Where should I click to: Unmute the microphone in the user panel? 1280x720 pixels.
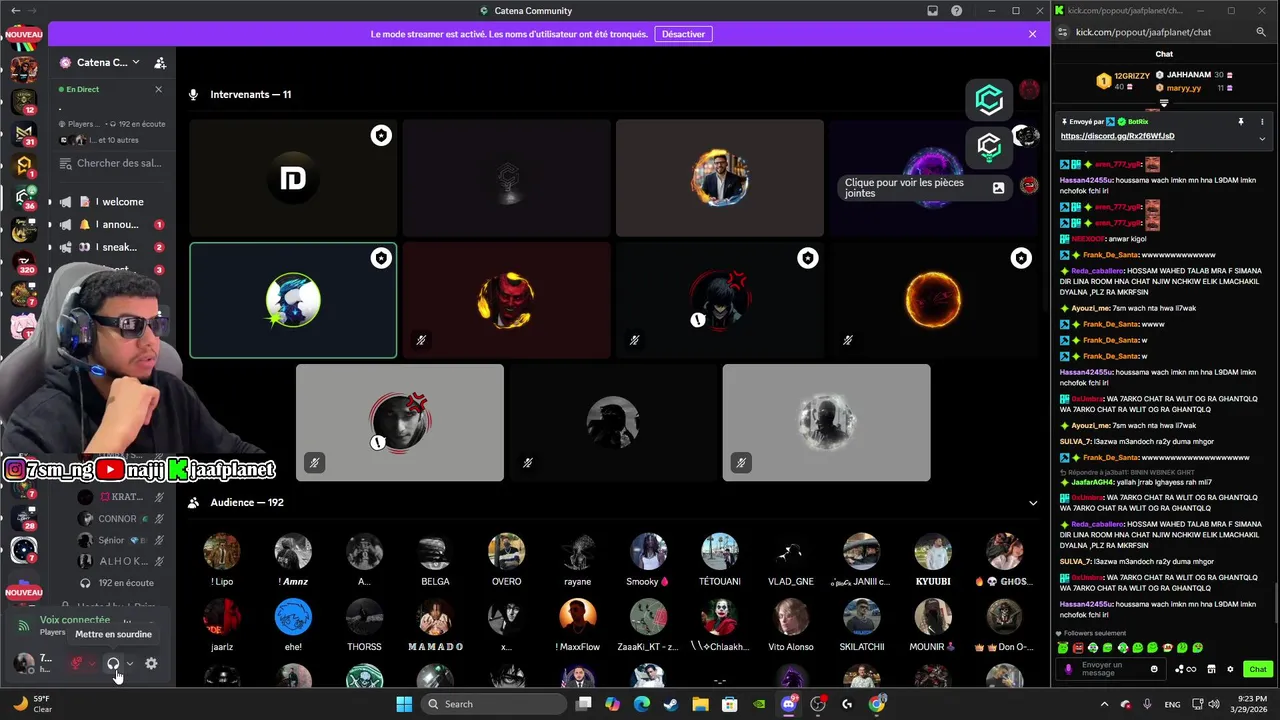click(76, 663)
